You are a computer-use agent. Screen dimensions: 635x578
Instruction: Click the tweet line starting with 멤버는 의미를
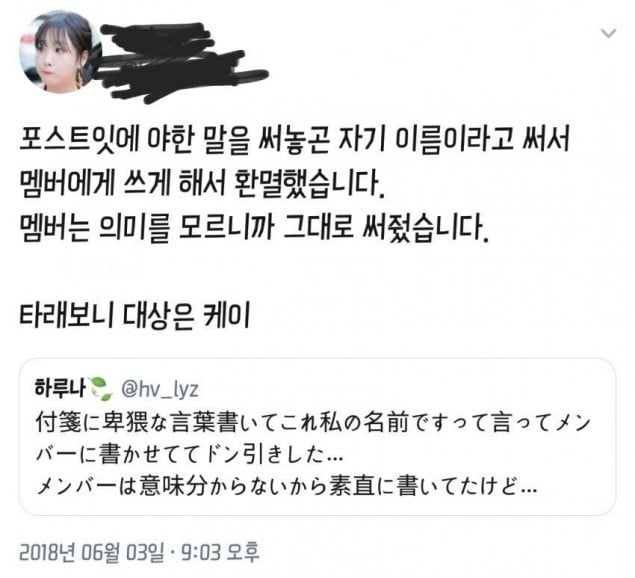click(x=254, y=228)
